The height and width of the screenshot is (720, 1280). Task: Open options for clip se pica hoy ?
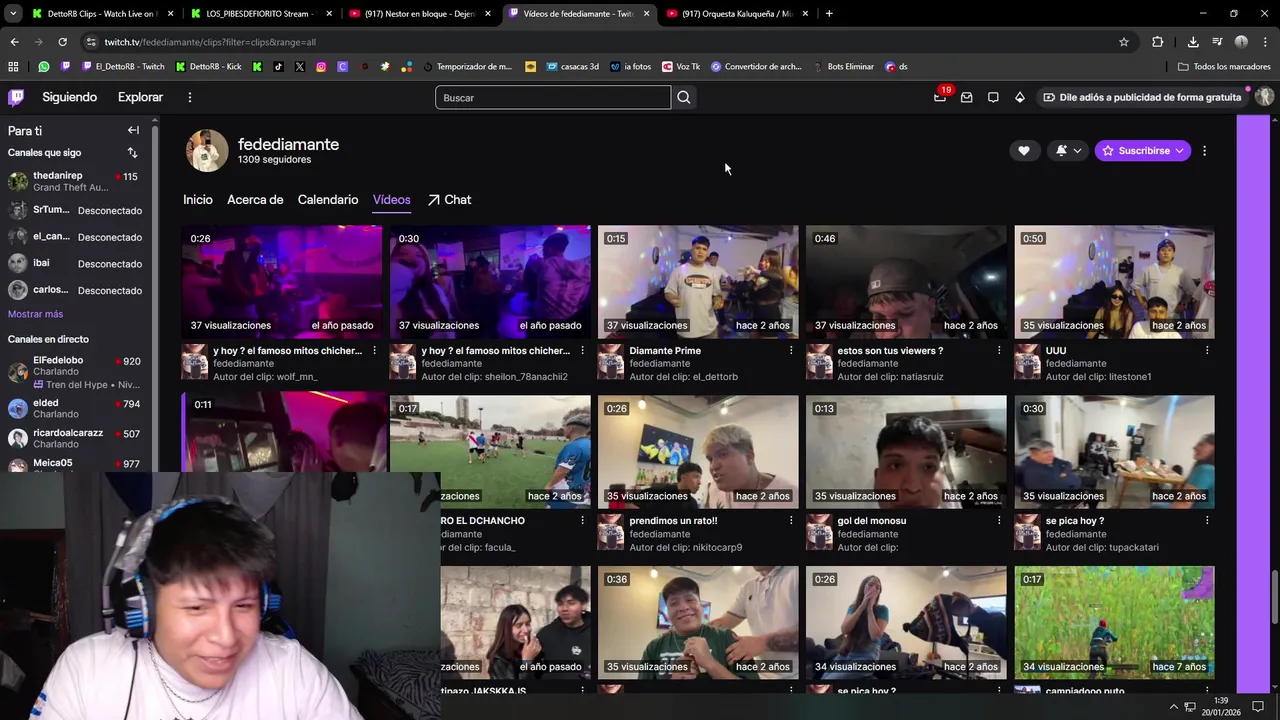(1207, 520)
